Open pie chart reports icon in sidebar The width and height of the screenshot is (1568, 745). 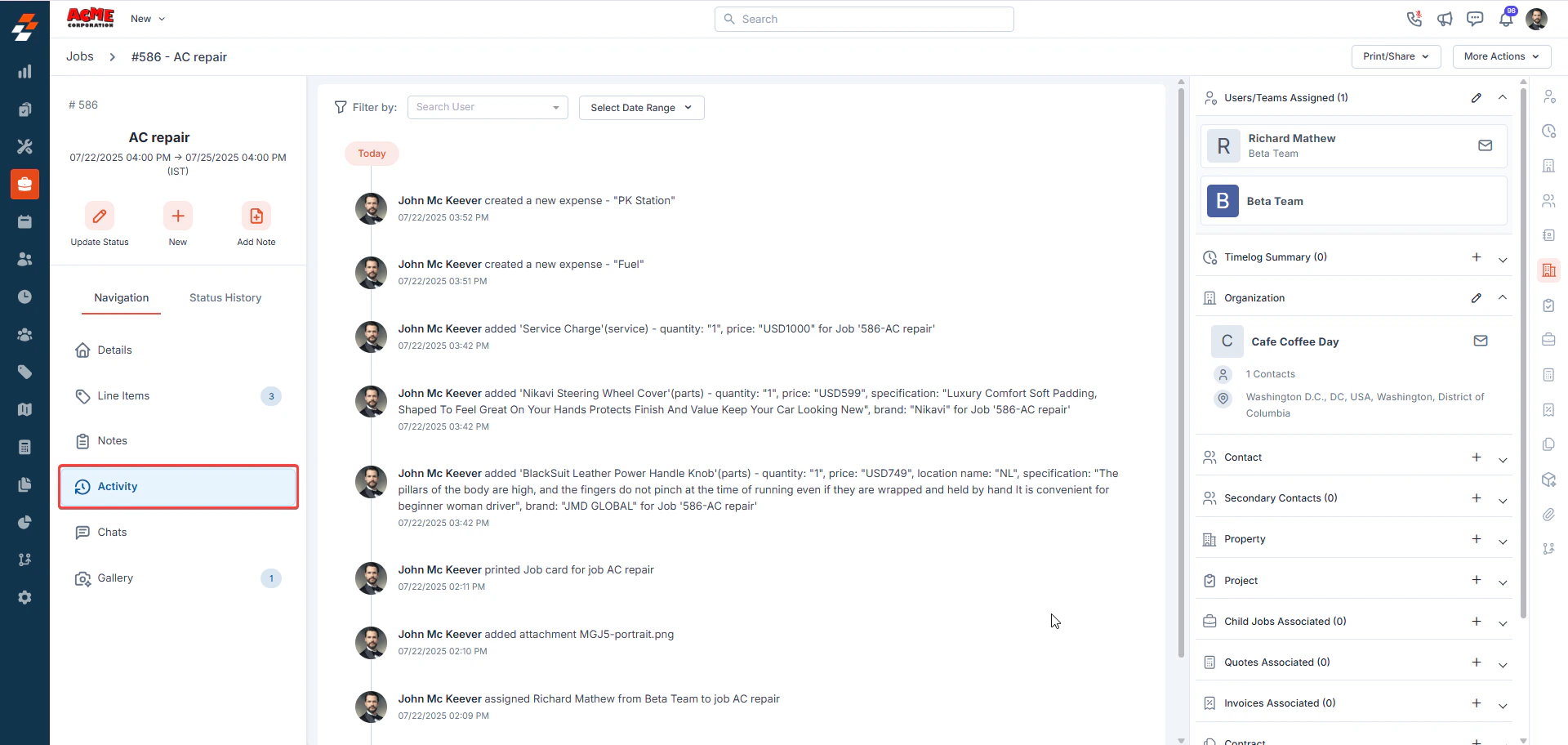tap(24, 523)
